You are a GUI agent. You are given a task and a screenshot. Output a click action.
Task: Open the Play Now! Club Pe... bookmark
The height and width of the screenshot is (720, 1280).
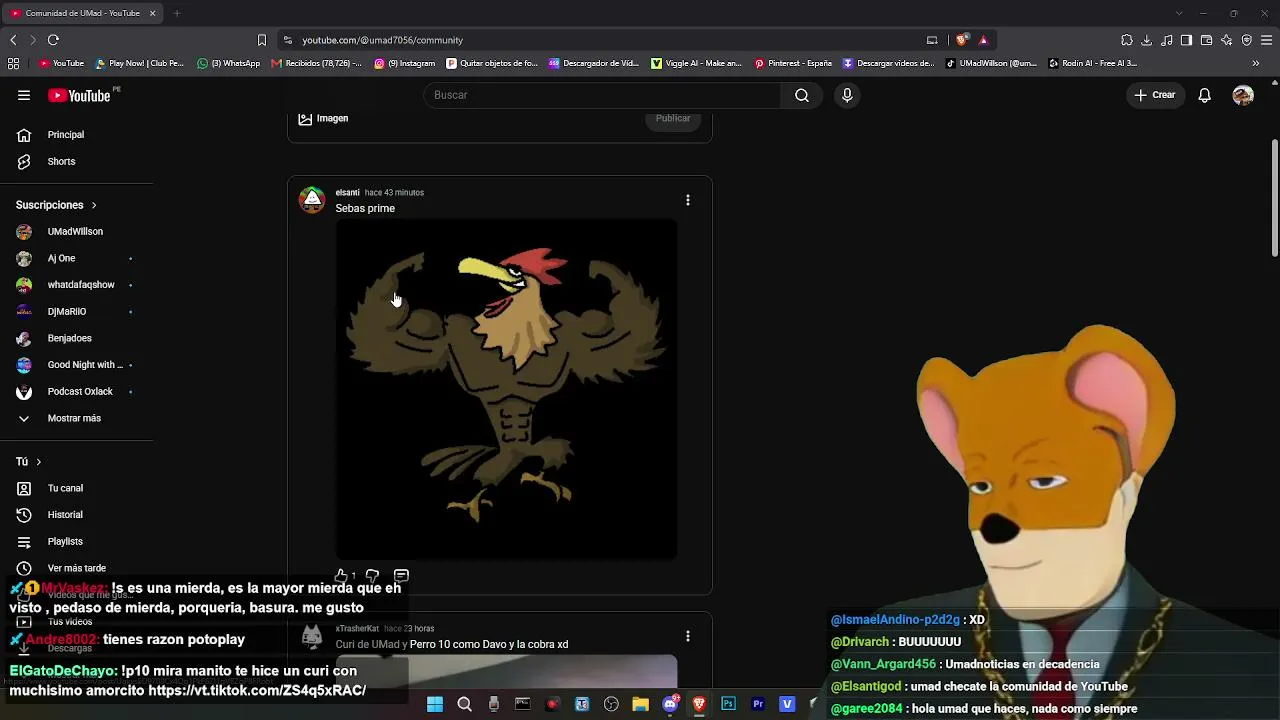click(x=140, y=63)
